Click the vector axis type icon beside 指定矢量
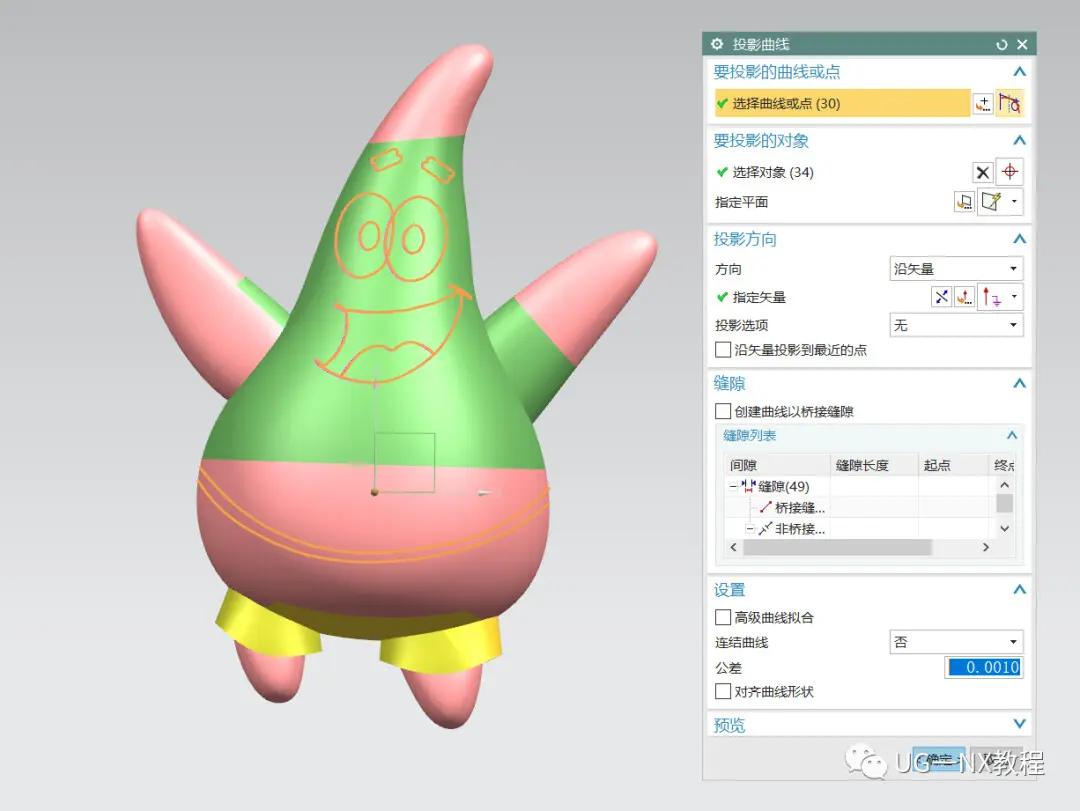Screen dimensions: 1080x811 (991, 297)
